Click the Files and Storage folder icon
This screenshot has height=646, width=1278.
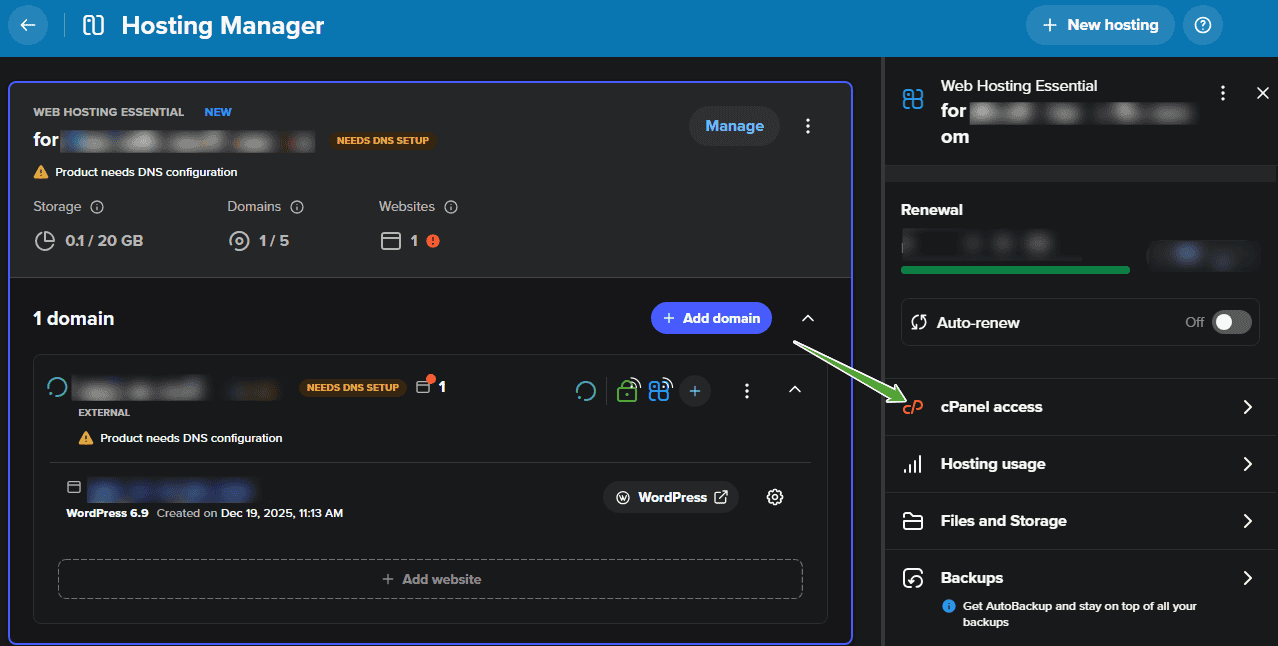(x=912, y=521)
